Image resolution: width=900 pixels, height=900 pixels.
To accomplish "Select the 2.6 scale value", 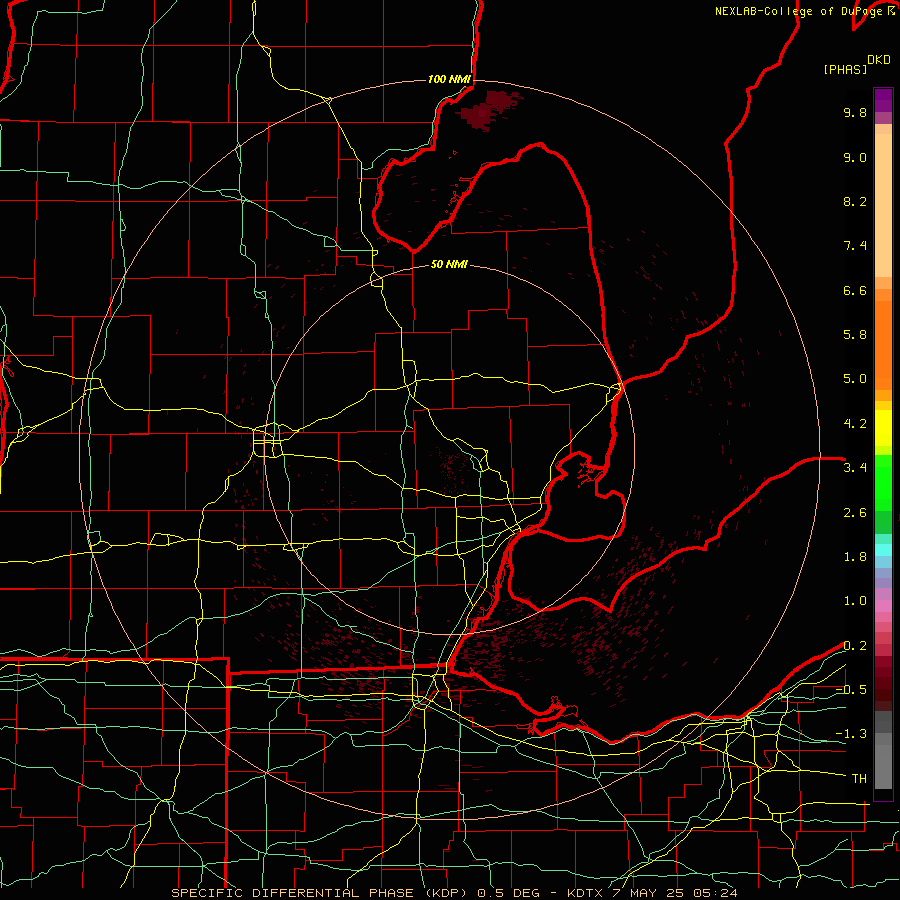I will click(x=855, y=513).
